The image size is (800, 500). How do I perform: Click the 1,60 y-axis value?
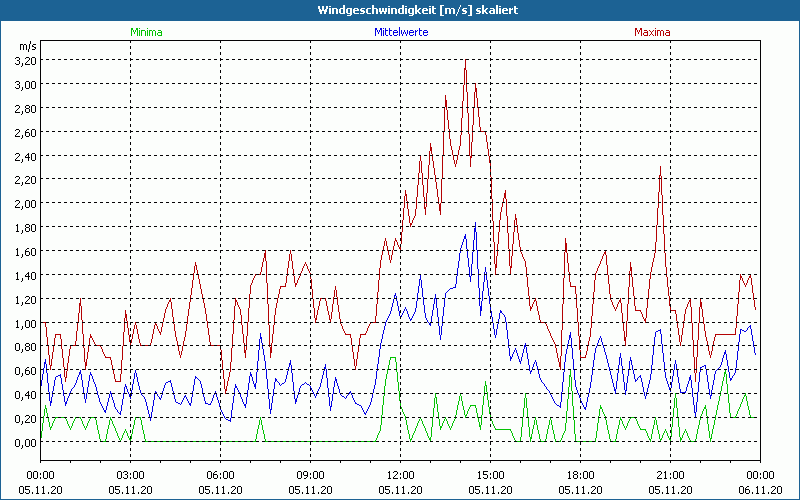[26, 252]
